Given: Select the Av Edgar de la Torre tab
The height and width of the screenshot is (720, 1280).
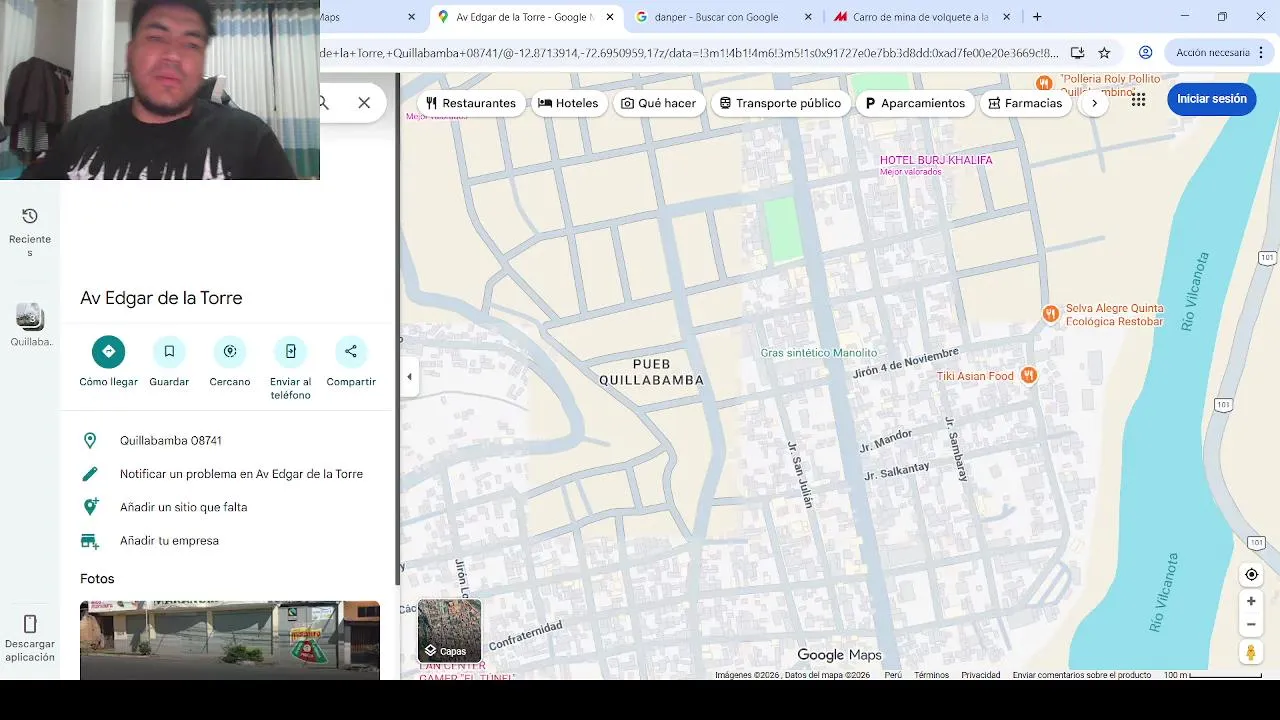Looking at the screenshot, I should point(524,17).
